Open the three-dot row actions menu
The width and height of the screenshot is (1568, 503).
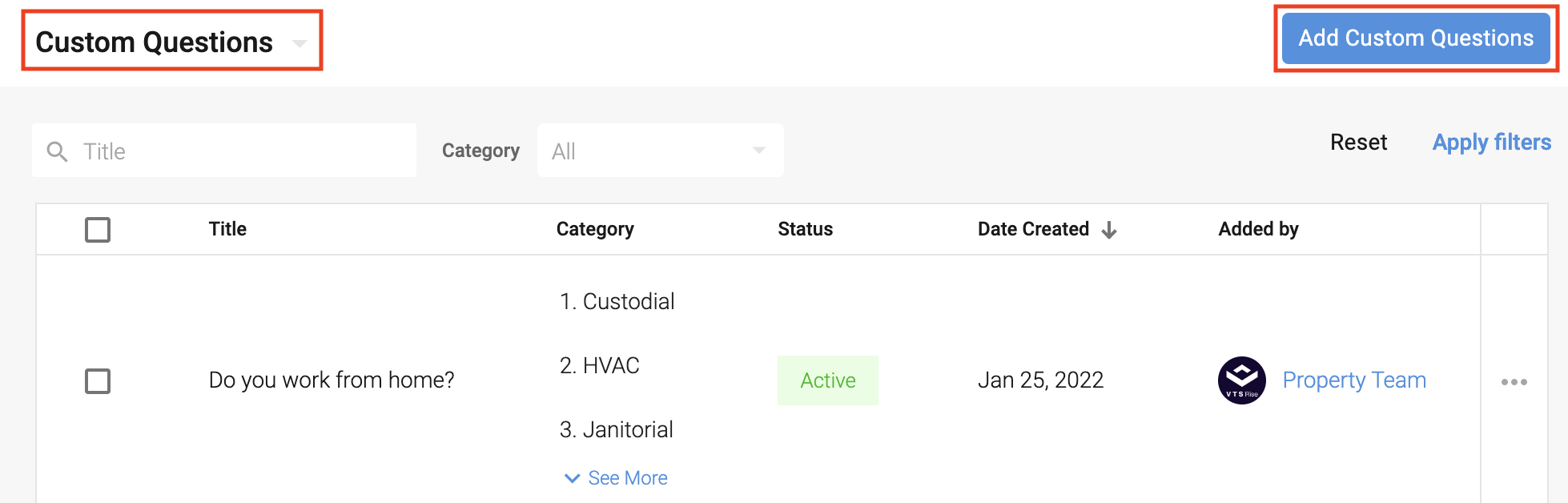1514,382
